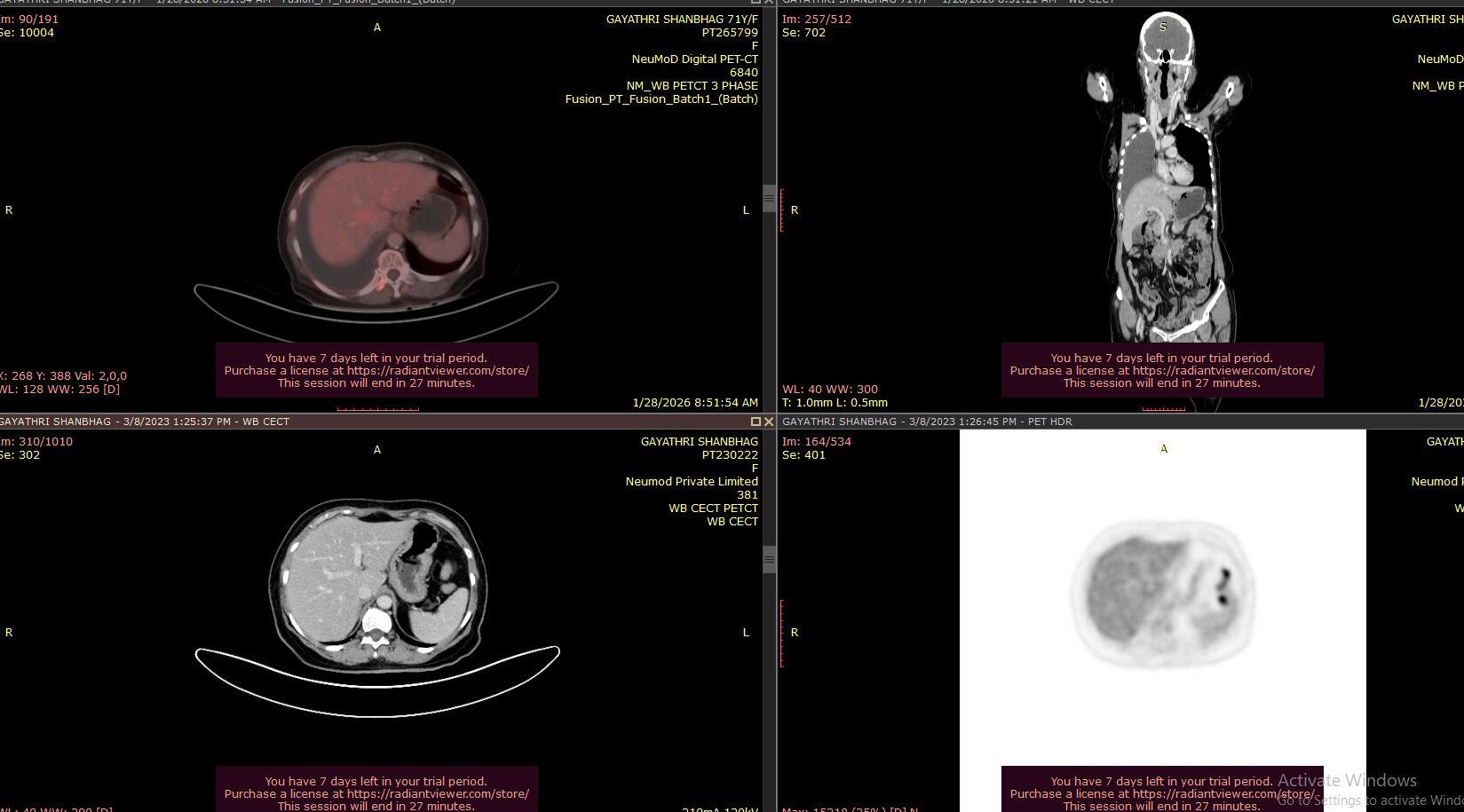Select the PET HDR panel title bar
The image size is (1464, 812).
click(1120, 422)
